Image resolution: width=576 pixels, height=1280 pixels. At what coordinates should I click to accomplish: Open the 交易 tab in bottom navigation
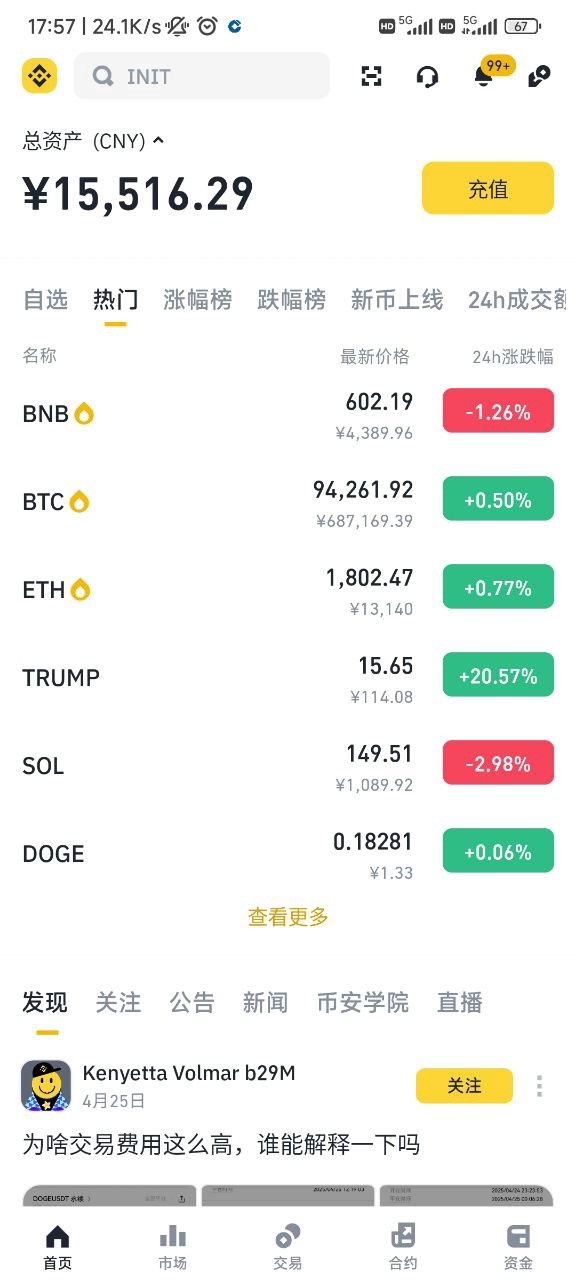[287, 1247]
